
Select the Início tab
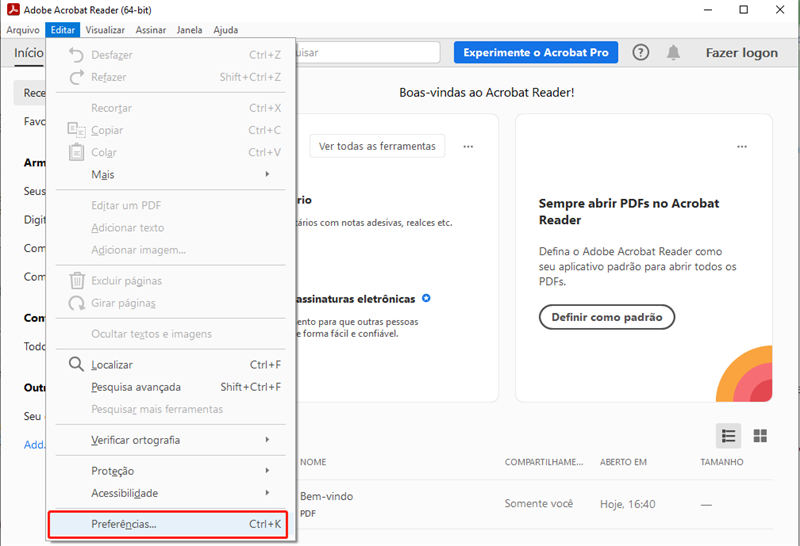(28, 53)
